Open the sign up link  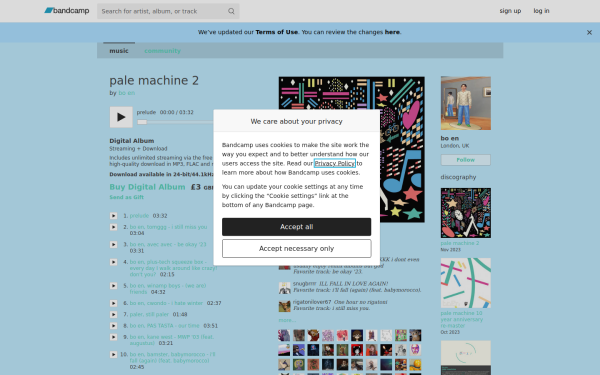tap(510, 11)
